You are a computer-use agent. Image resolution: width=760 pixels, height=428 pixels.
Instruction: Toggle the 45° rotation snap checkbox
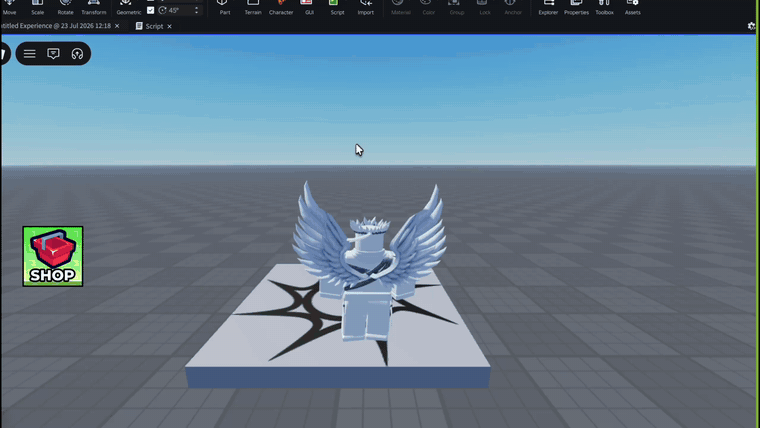(x=151, y=10)
